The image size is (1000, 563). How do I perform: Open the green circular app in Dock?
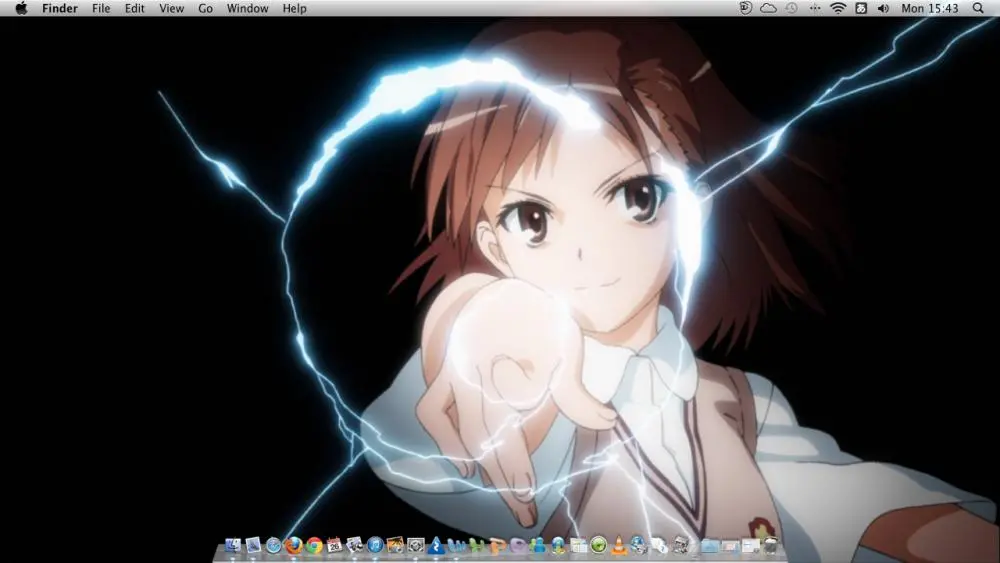(x=599, y=545)
